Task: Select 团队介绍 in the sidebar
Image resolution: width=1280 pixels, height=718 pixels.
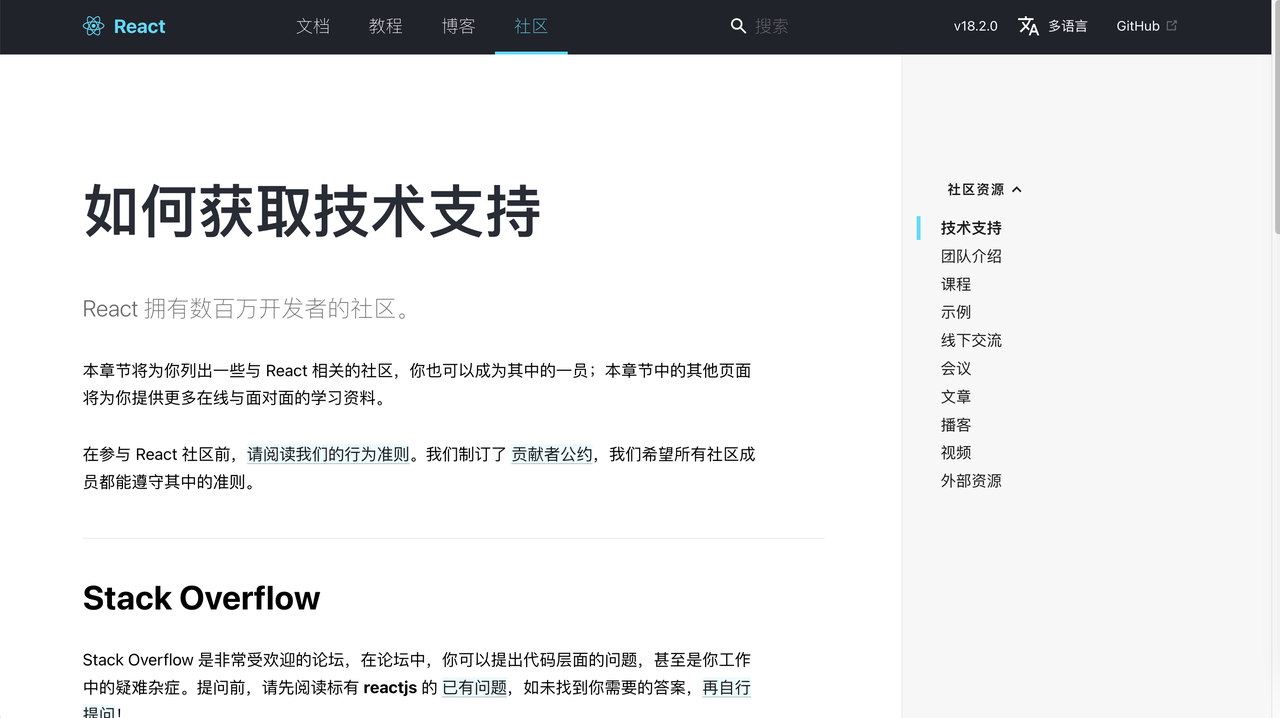Action: click(971, 256)
